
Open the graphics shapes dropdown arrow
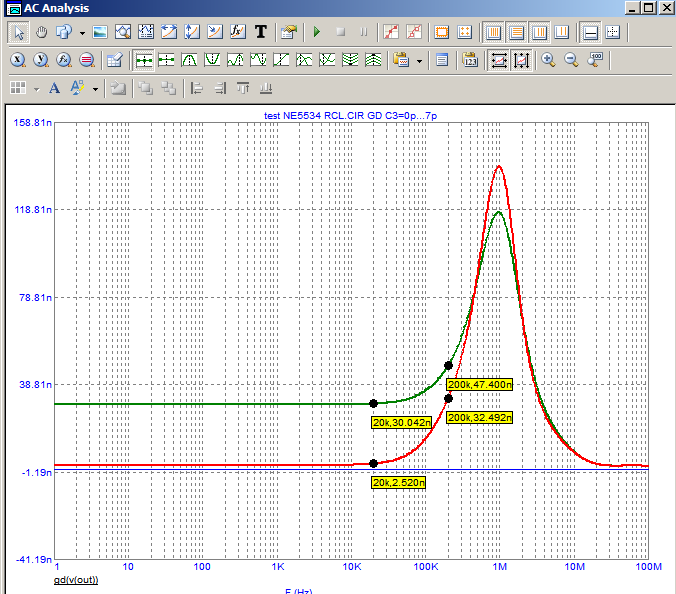coord(82,33)
